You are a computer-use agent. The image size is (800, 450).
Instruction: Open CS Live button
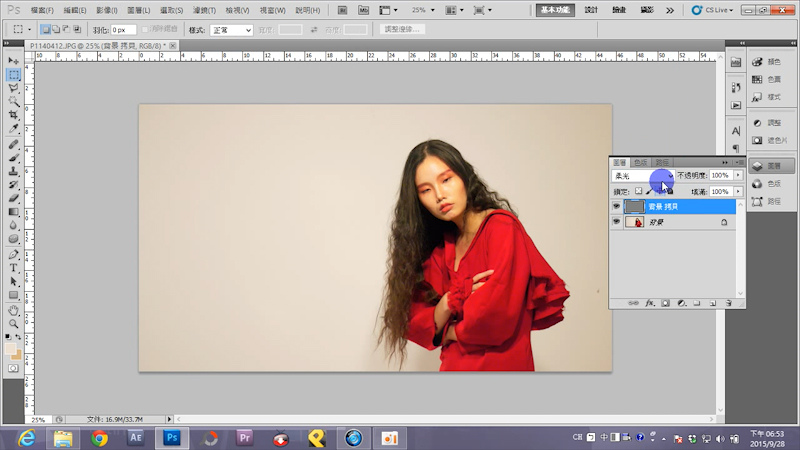coord(712,10)
